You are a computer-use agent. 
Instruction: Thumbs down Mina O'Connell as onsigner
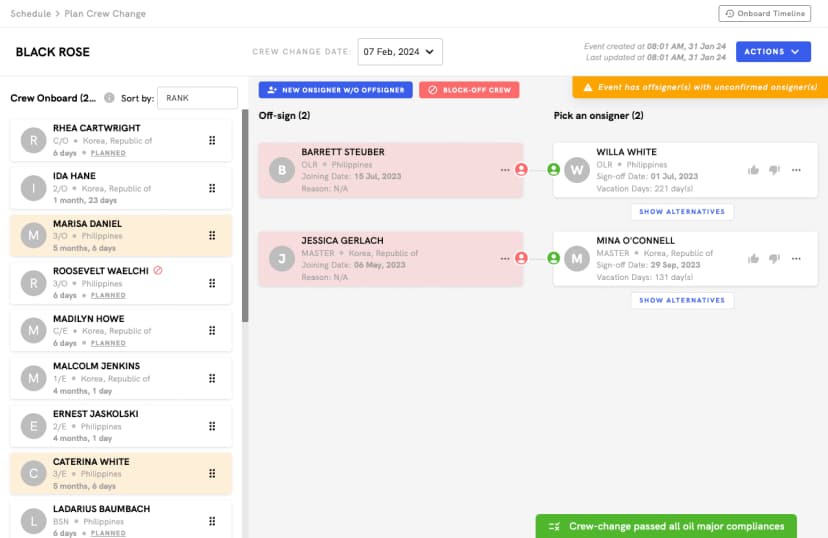[774, 258]
